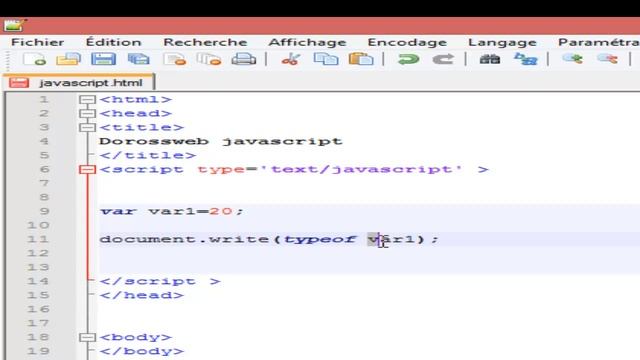Cut selection using the scissors icon
640x360 pixels.
291,59
